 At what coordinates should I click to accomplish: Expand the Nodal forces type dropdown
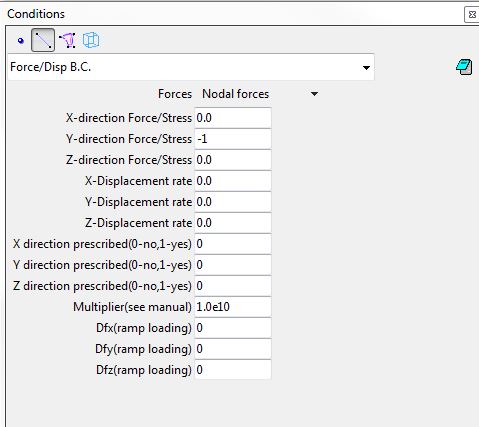click(x=260, y=94)
